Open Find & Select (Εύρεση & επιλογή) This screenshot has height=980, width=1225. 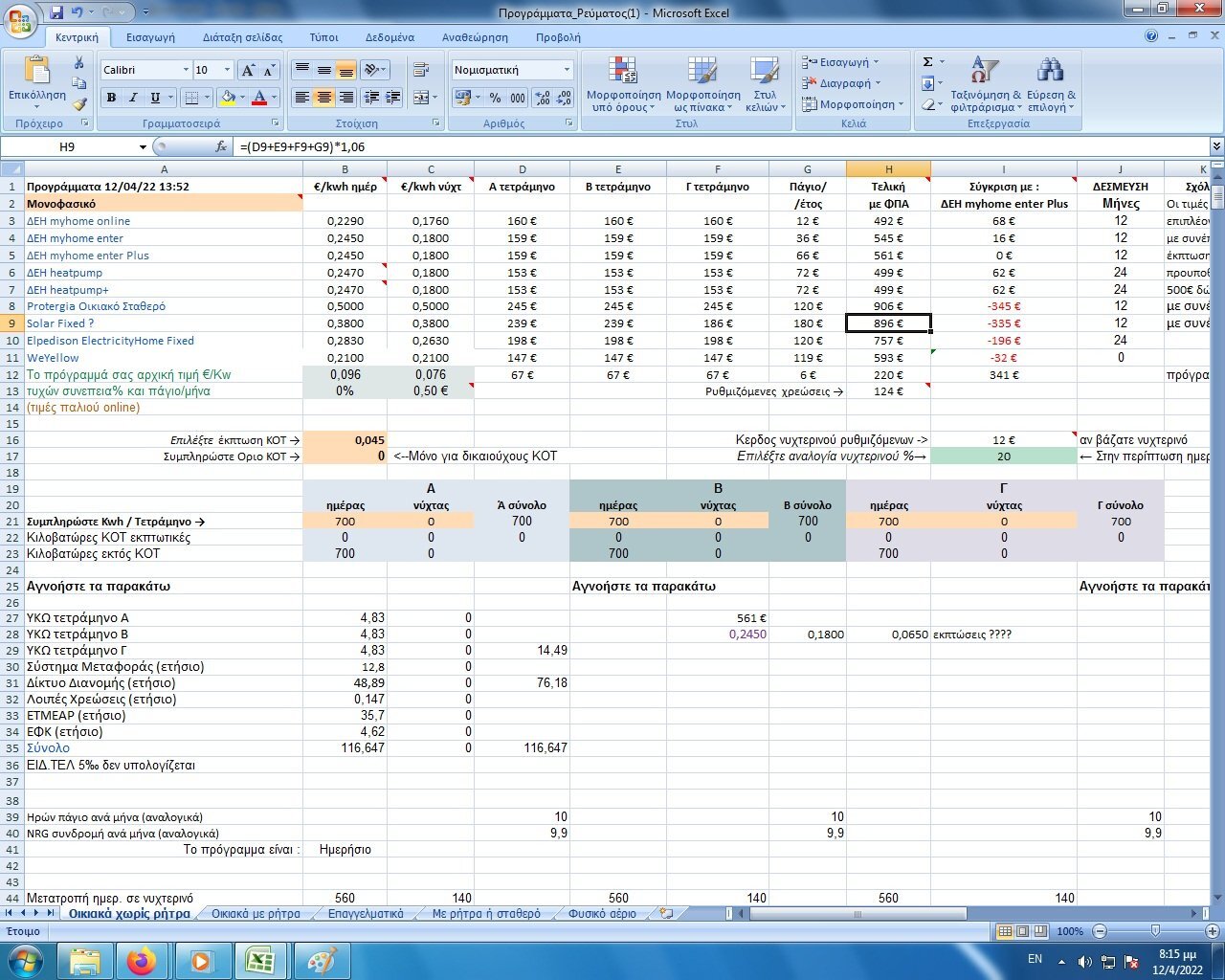click(1051, 84)
